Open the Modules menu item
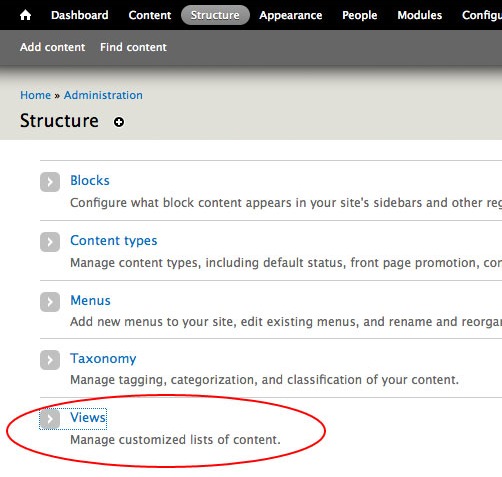502x477 pixels. tap(420, 15)
